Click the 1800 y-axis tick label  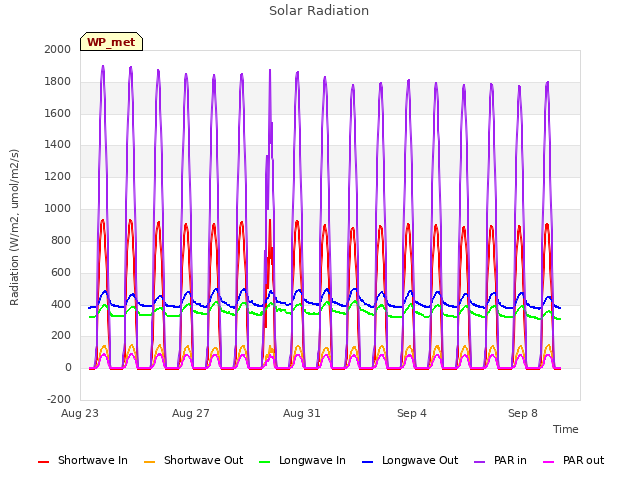coord(58,82)
